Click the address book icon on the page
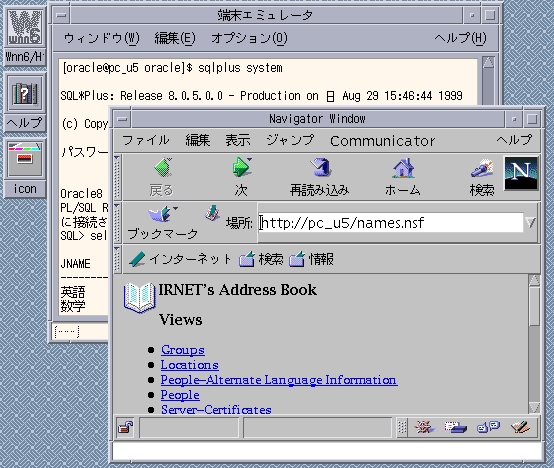The image size is (554, 468). coord(140,297)
